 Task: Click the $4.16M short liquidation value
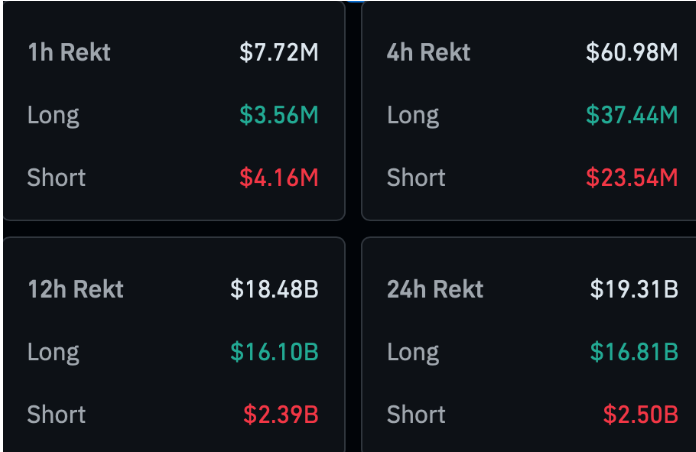[278, 178]
